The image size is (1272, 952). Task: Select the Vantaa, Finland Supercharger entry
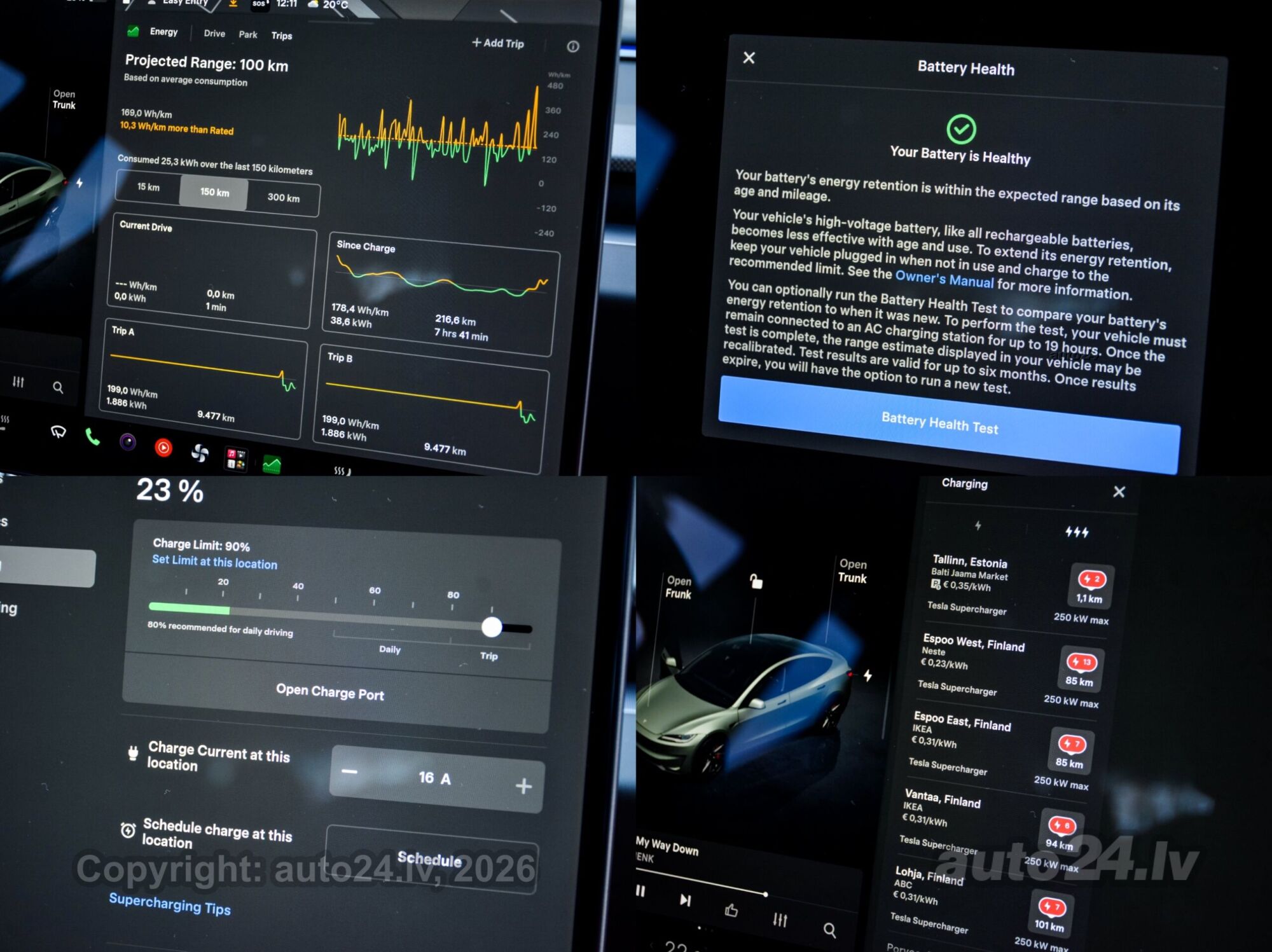tap(992, 831)
